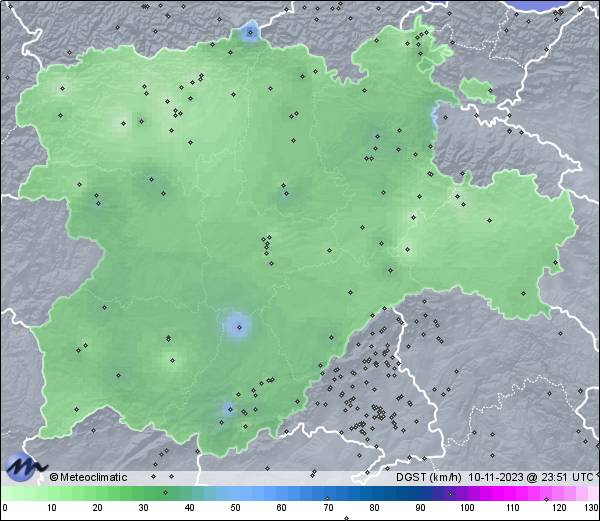Click the vertical station cluster in the map center

pos(267,248)
